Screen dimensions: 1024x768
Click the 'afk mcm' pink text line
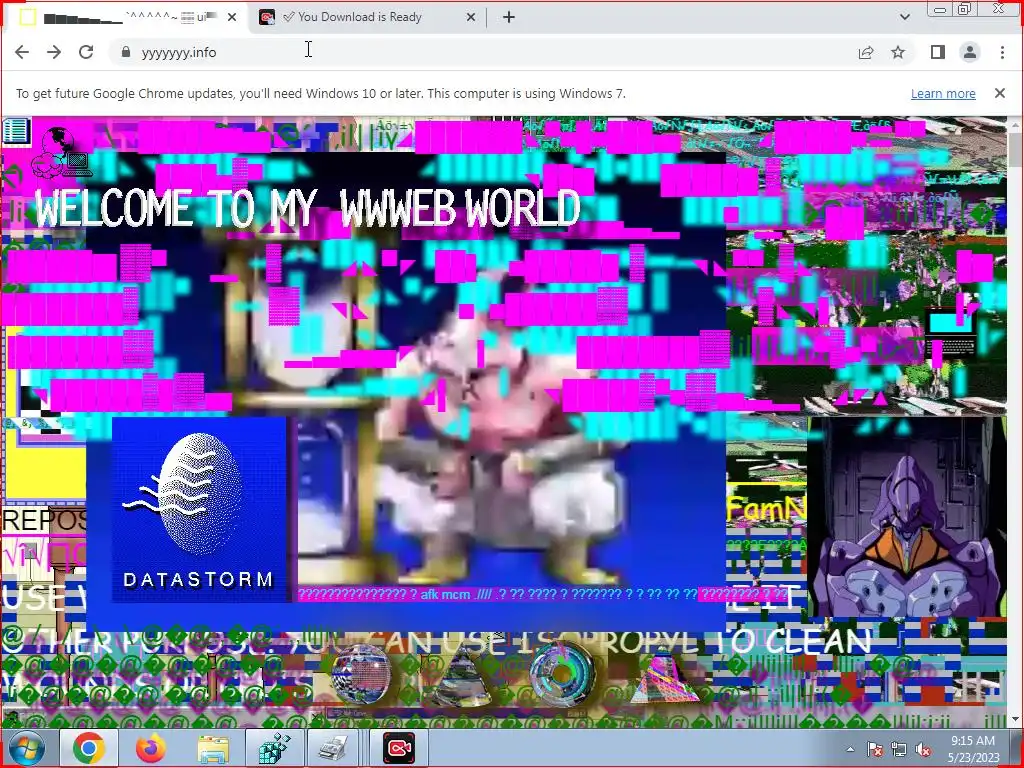point(542,594)
